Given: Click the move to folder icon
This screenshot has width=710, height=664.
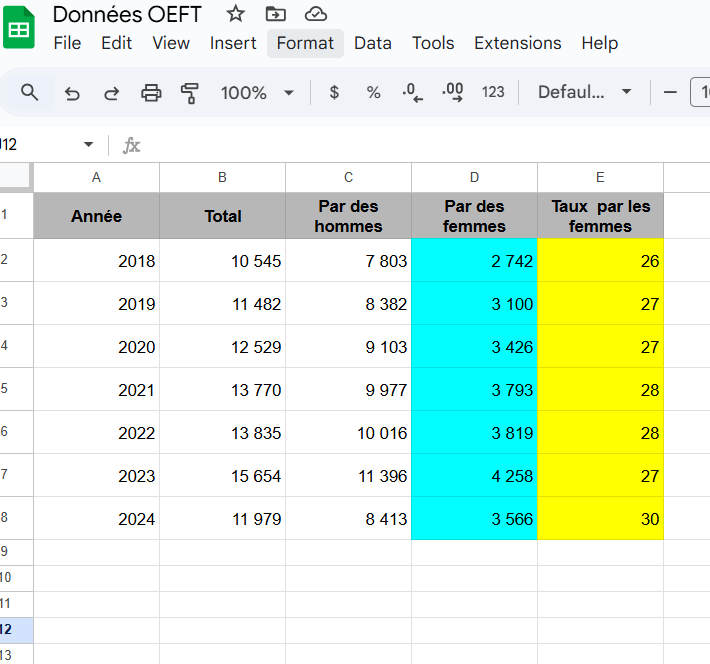Looking at the screenshot, I should point(275,14).
